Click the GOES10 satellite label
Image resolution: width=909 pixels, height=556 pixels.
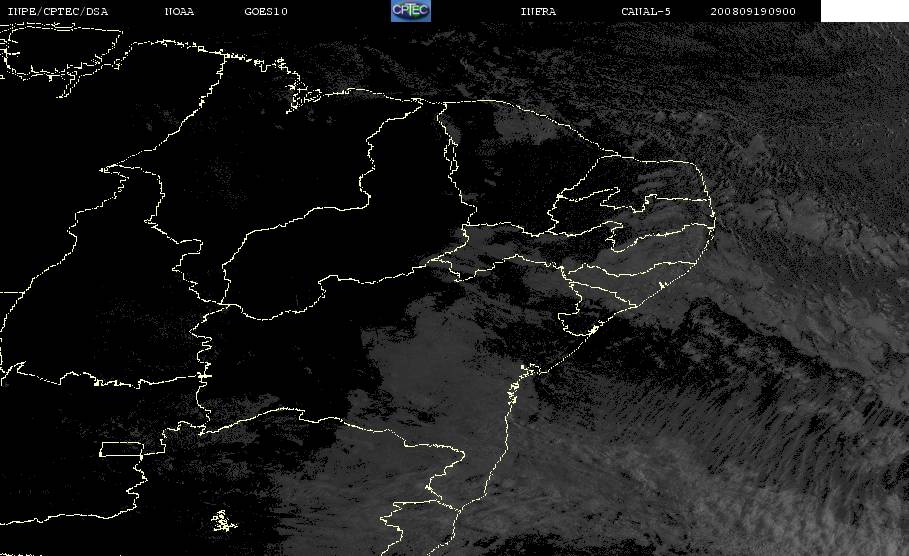[x=266, y=11]
